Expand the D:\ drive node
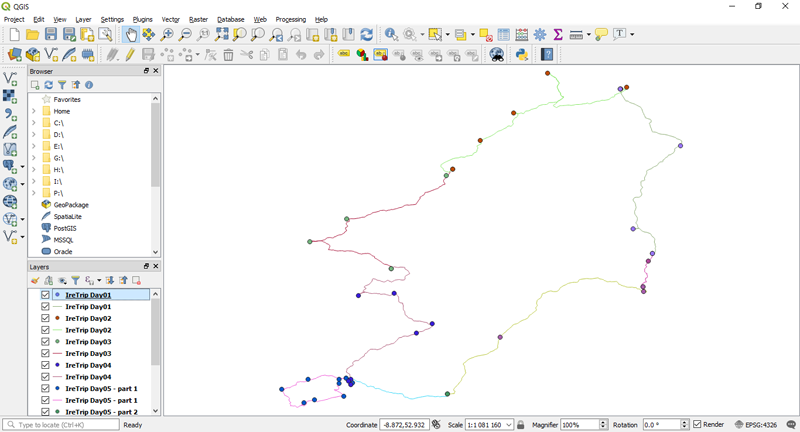Image resolution: width=800 pixels, height=432 pixels. (x=34, y=135)
